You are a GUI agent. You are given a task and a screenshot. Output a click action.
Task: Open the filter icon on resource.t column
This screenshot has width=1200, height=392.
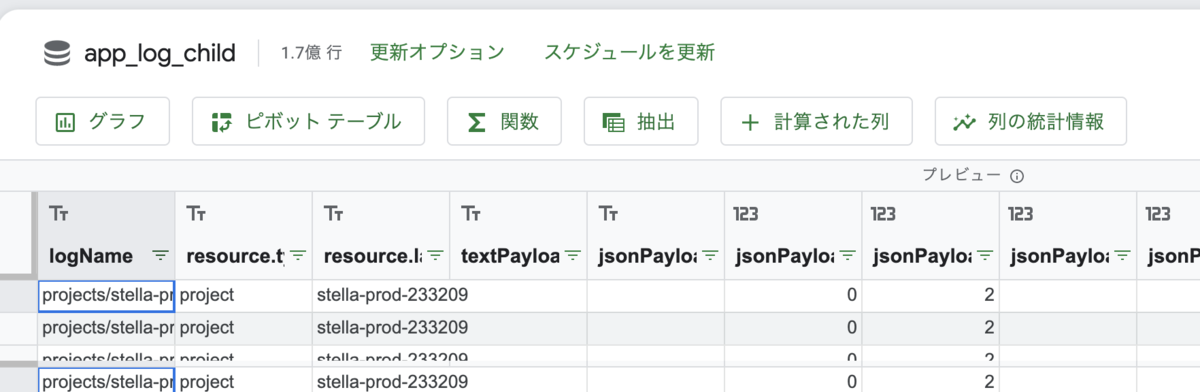297,256
